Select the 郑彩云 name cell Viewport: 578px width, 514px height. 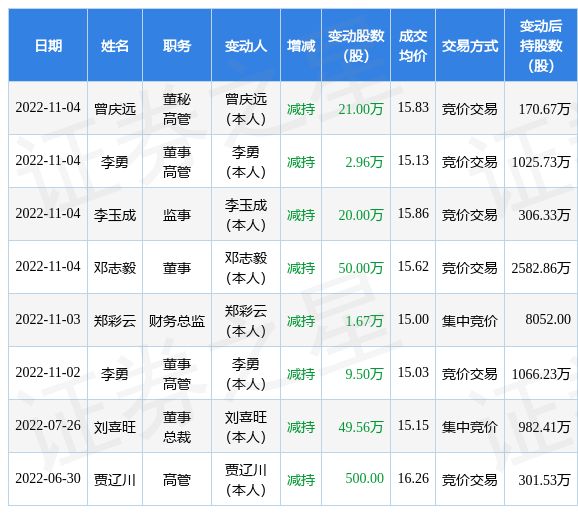click(115, 321)
